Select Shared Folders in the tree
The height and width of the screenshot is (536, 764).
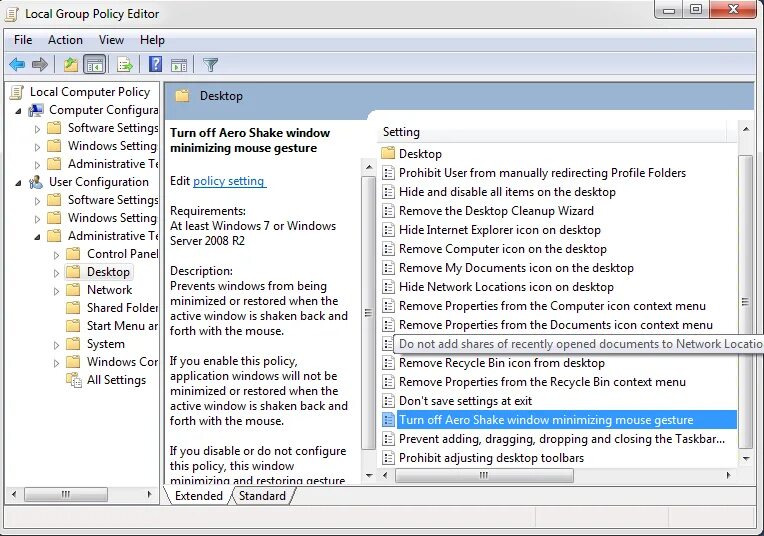(122, 308)
